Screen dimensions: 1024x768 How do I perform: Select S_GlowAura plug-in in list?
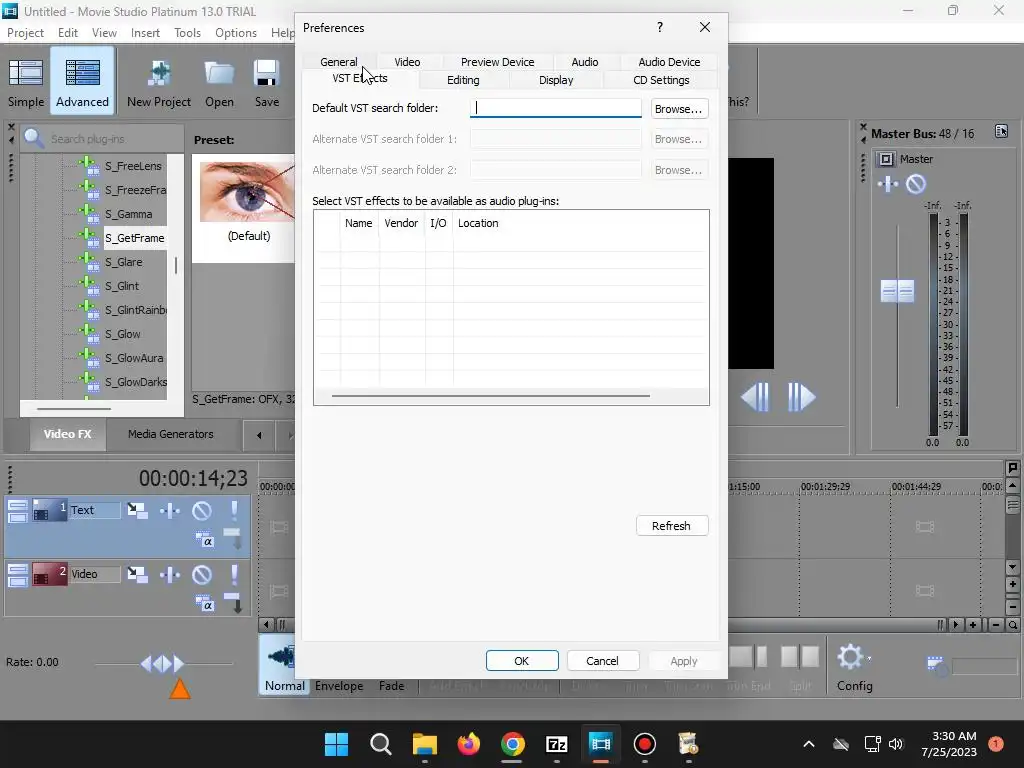(x=134, y=358)
